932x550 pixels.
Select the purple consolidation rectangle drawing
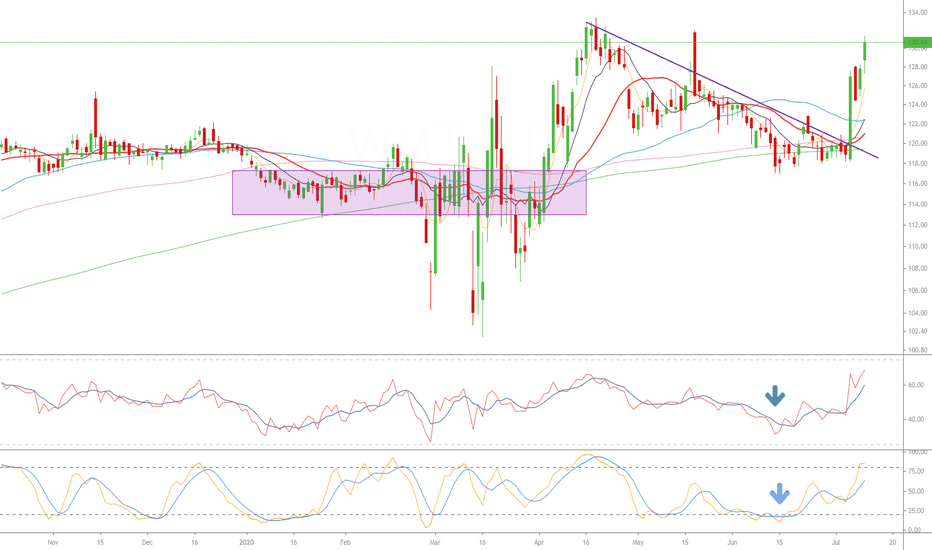409,193
